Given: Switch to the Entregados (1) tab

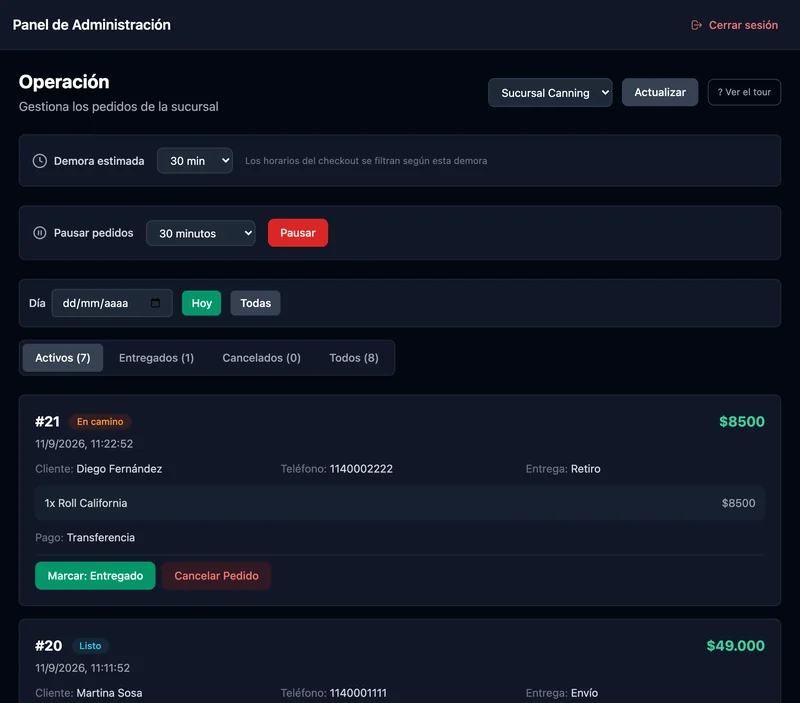Looking at the screenshot, I should [156, 358].
